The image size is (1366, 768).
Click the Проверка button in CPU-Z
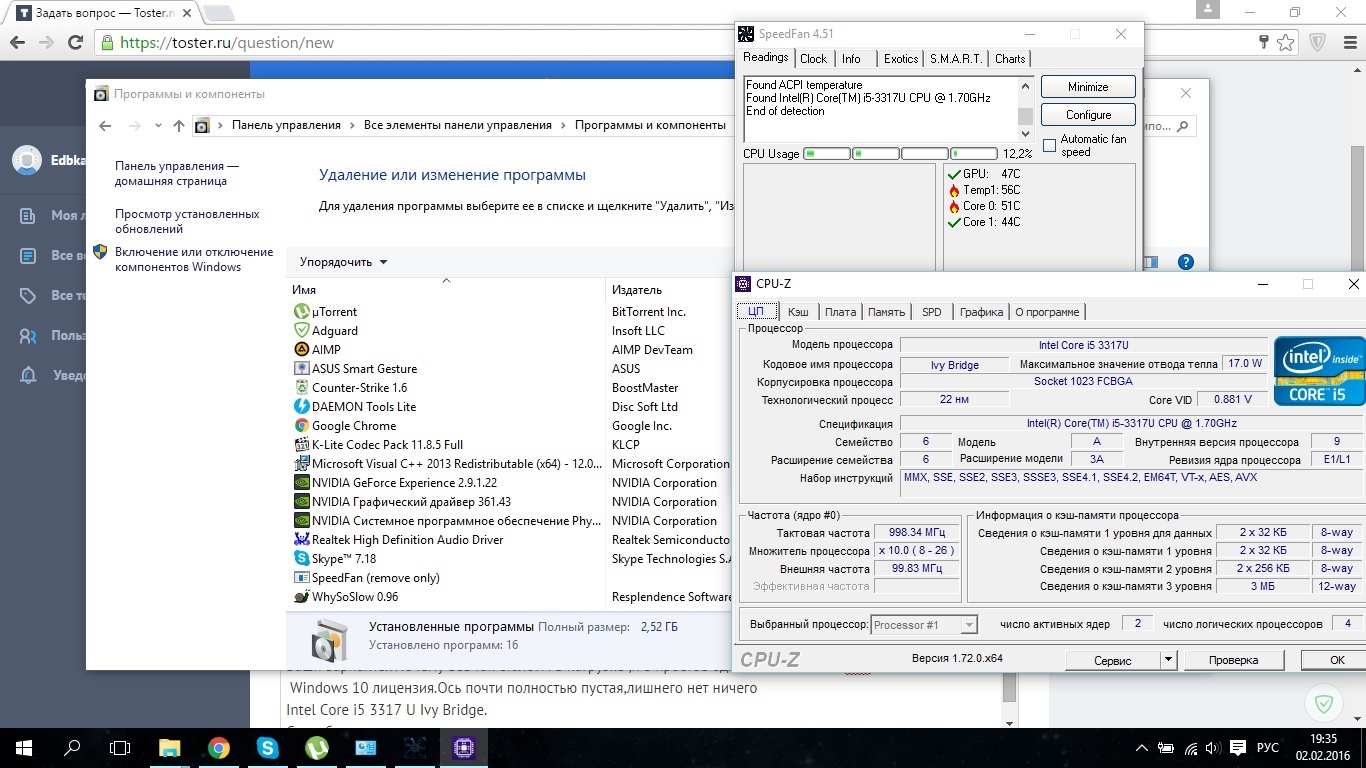(1233, 660)
